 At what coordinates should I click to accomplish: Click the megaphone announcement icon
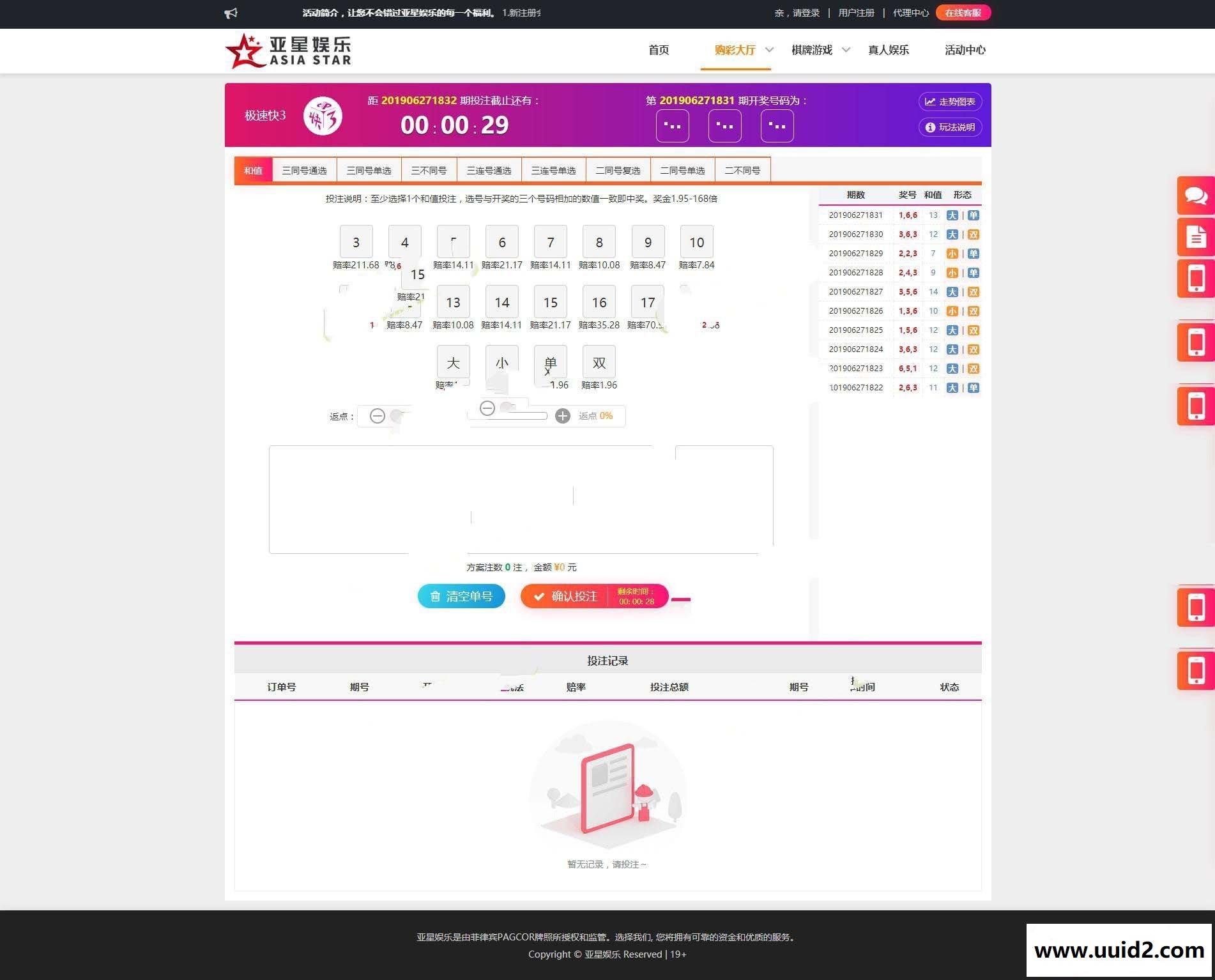coord(231,12)
